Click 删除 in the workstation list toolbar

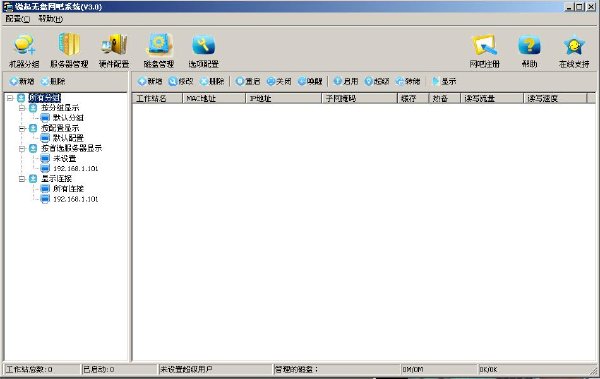tap(212, 81)
